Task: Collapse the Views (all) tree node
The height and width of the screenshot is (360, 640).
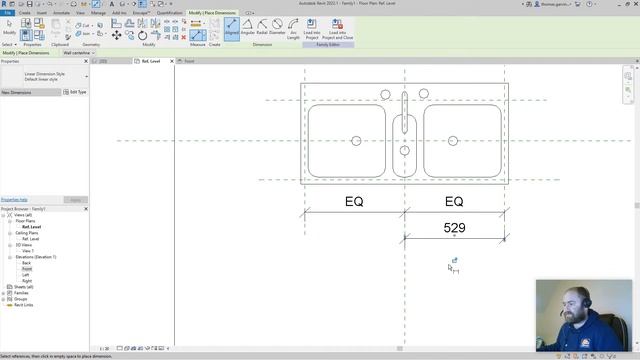Action: pos(3,215)
